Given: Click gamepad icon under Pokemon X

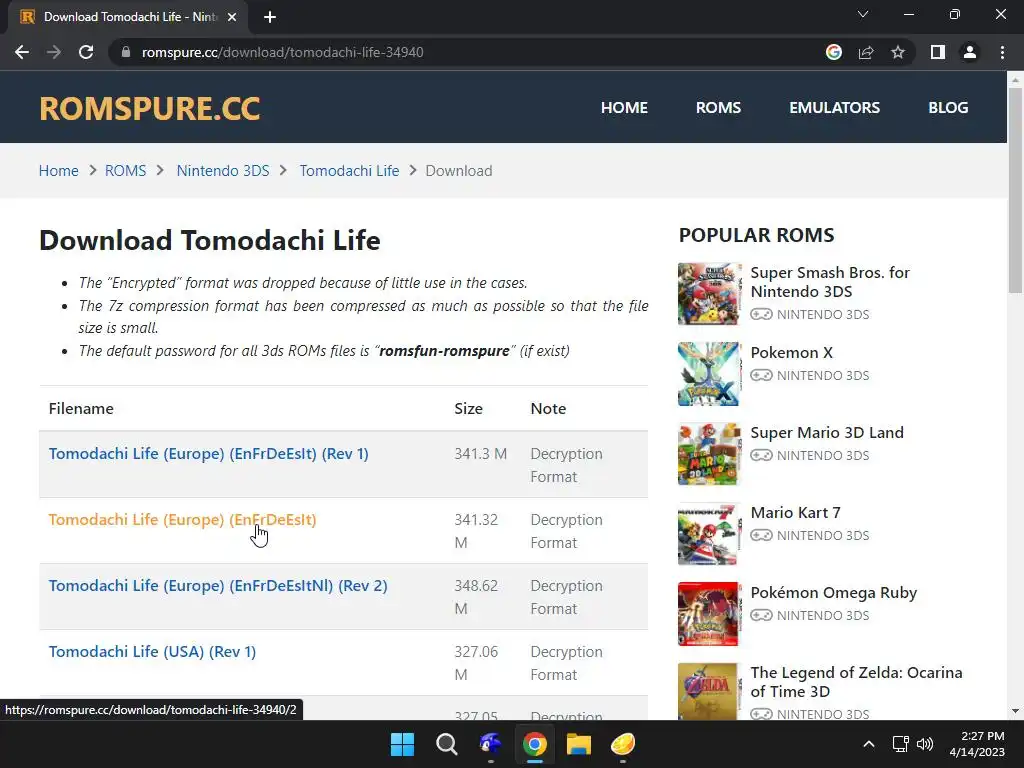Looking at the screenshot, I should [761, 376].
